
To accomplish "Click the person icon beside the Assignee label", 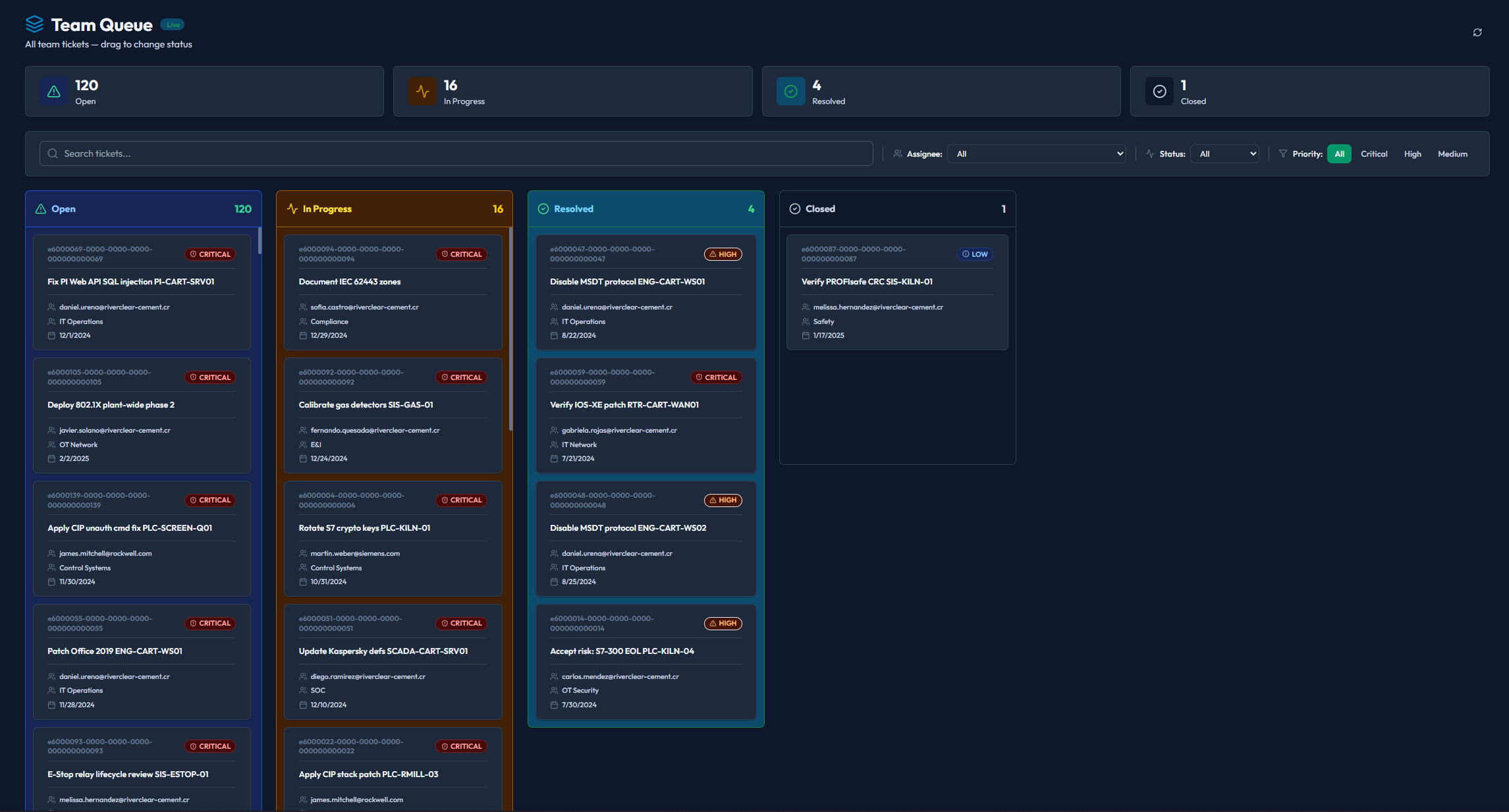I will coord(898,153).
